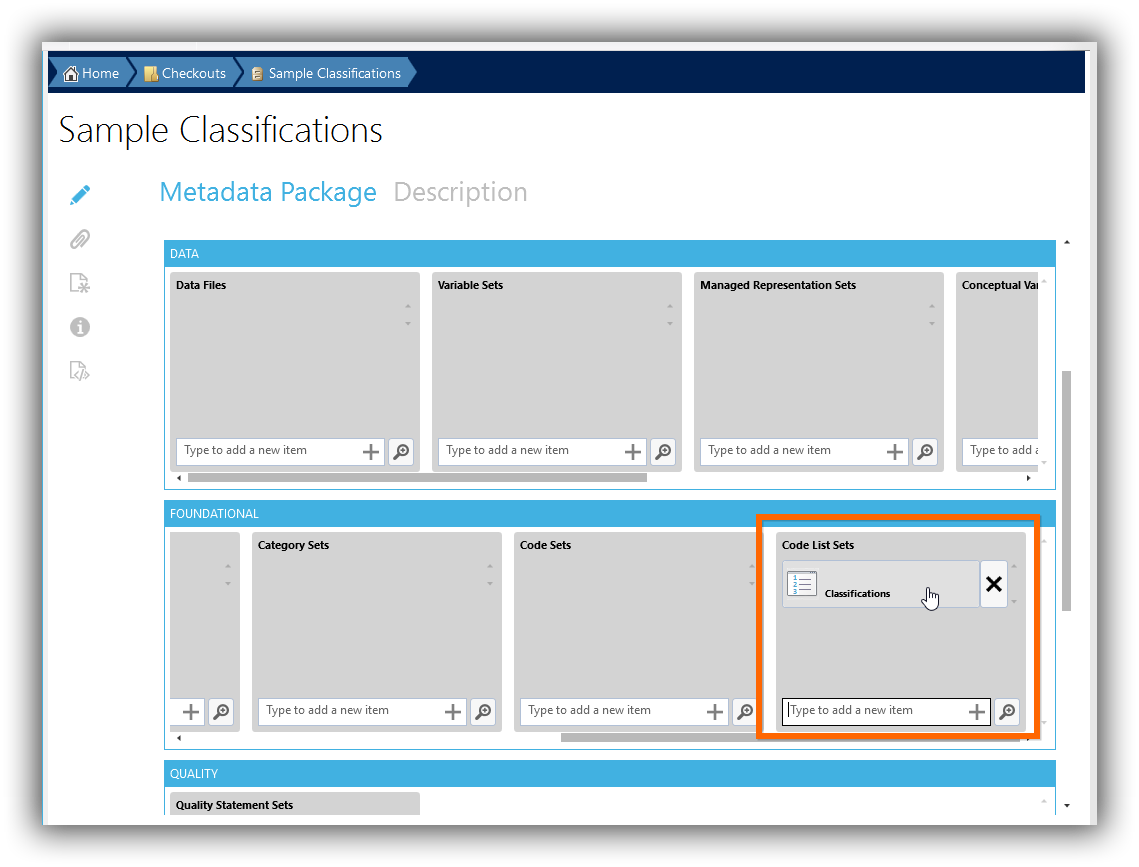Click FOUNDATIONAL section scroll left arrow
The width and height of the screenshot is (1139, 867).
179,738
